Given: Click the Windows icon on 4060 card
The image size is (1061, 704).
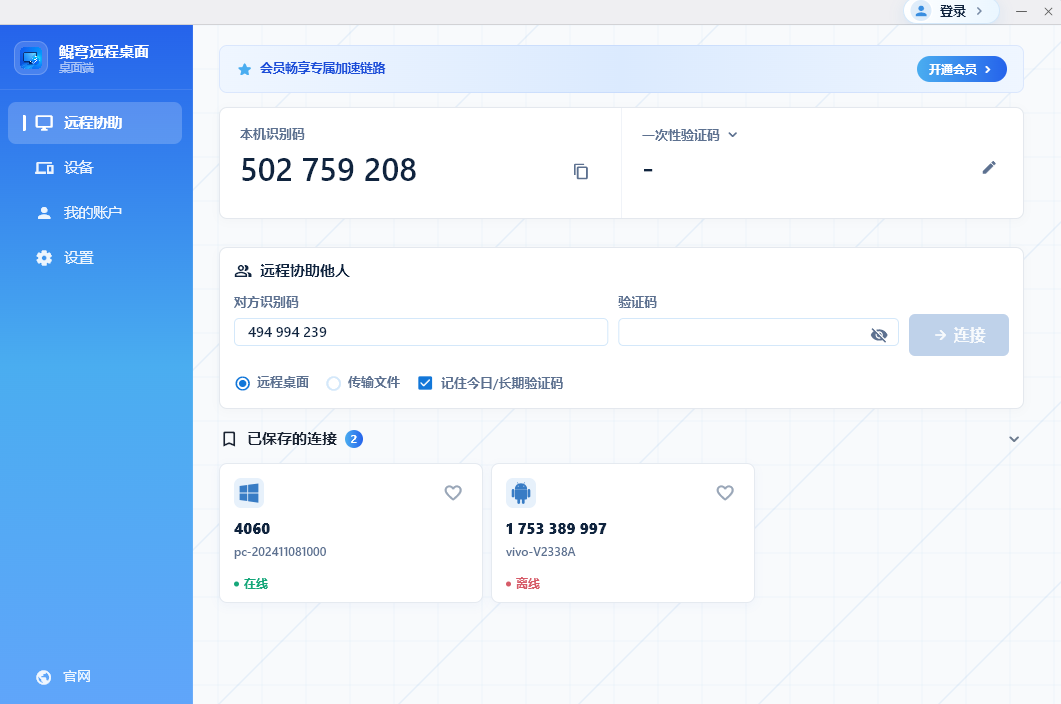Looking at the screenshot, I should (x=249, y=493).
